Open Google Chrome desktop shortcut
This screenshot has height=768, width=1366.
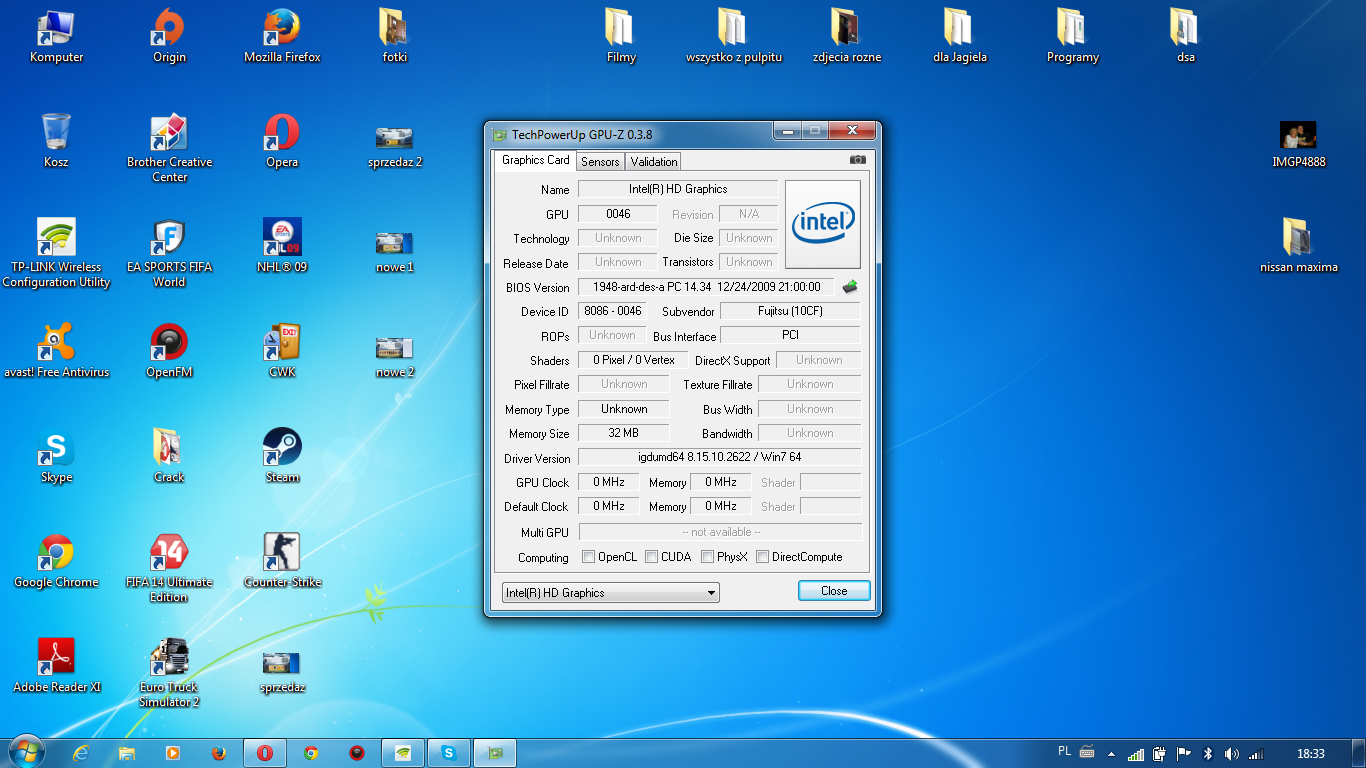(56, 561)
